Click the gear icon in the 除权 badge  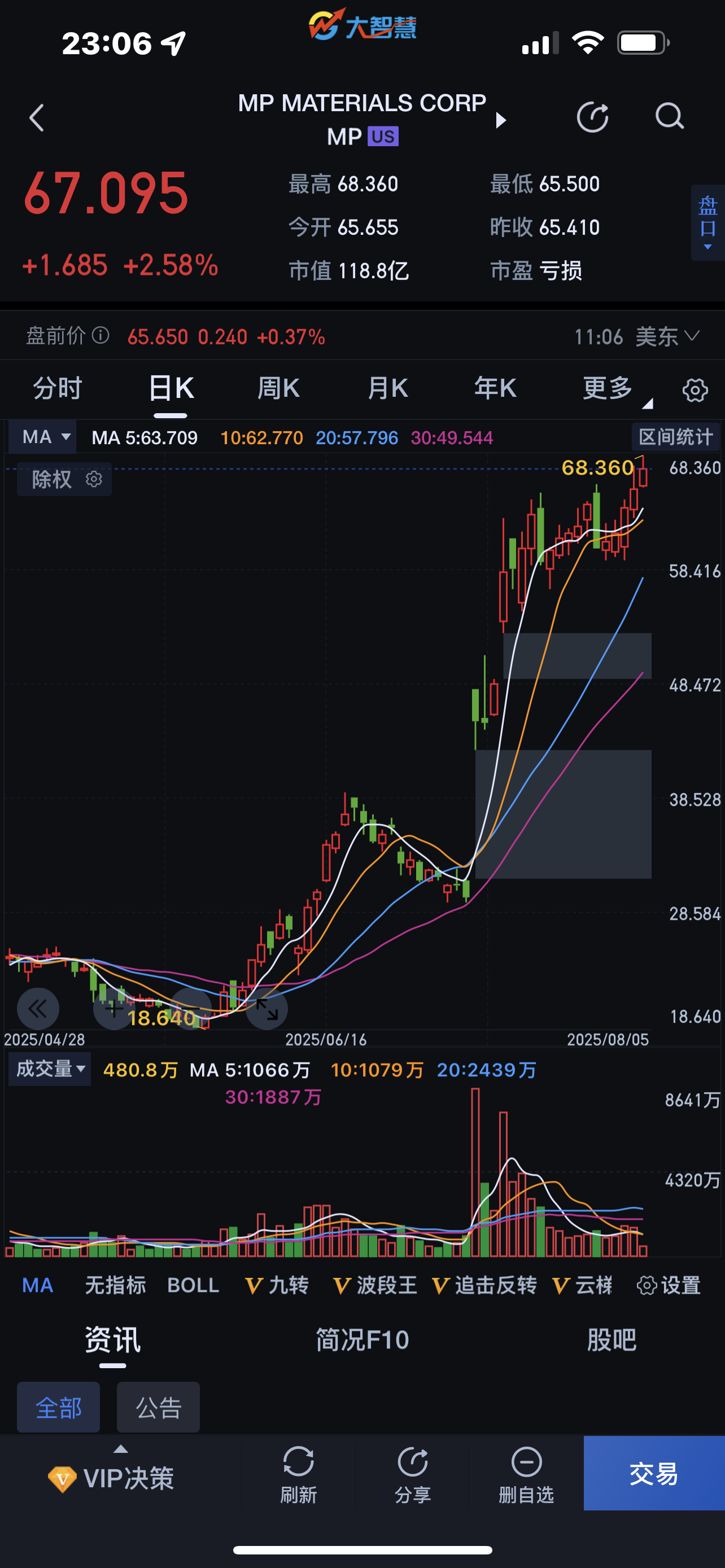coord(94,479)
